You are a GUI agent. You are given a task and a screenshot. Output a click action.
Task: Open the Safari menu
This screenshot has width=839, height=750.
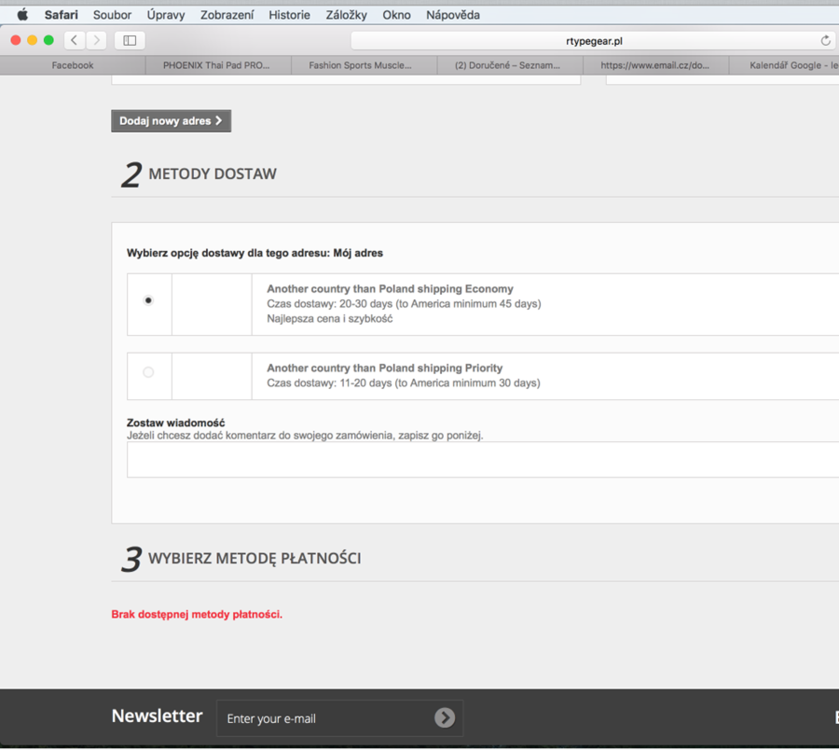pos(61,15)
